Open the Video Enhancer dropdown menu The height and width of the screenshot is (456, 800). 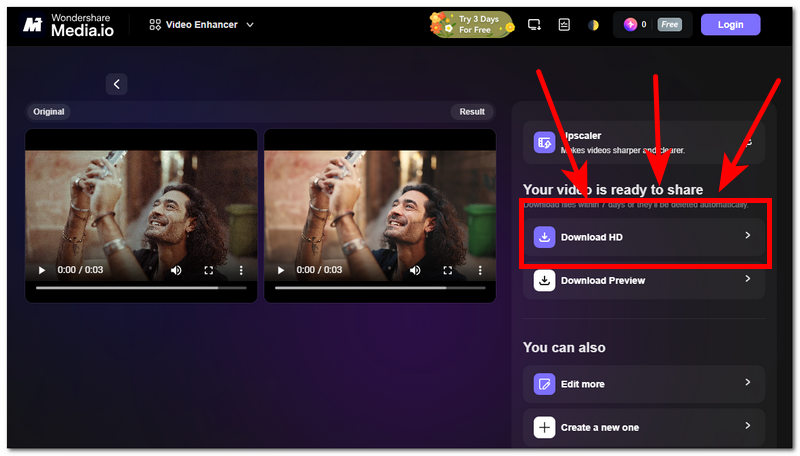202,24
